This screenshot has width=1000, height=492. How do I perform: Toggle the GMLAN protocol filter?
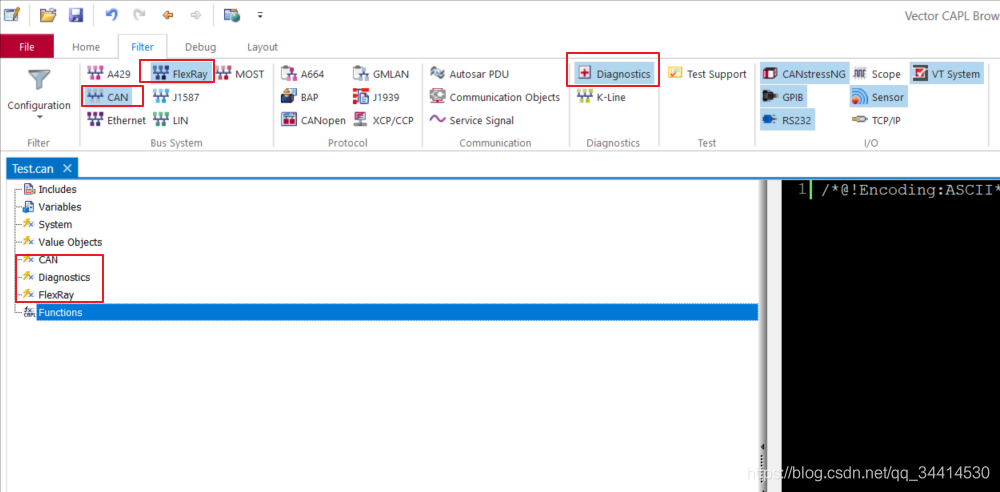click(381, 74)
